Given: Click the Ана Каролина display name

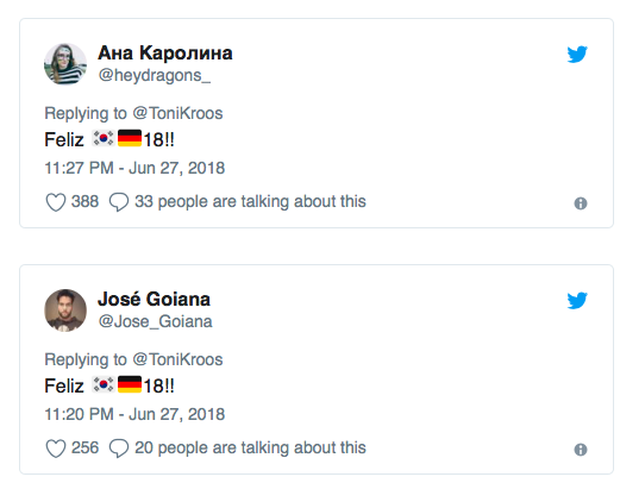Looking at the screenshot, I should (164, 53).
